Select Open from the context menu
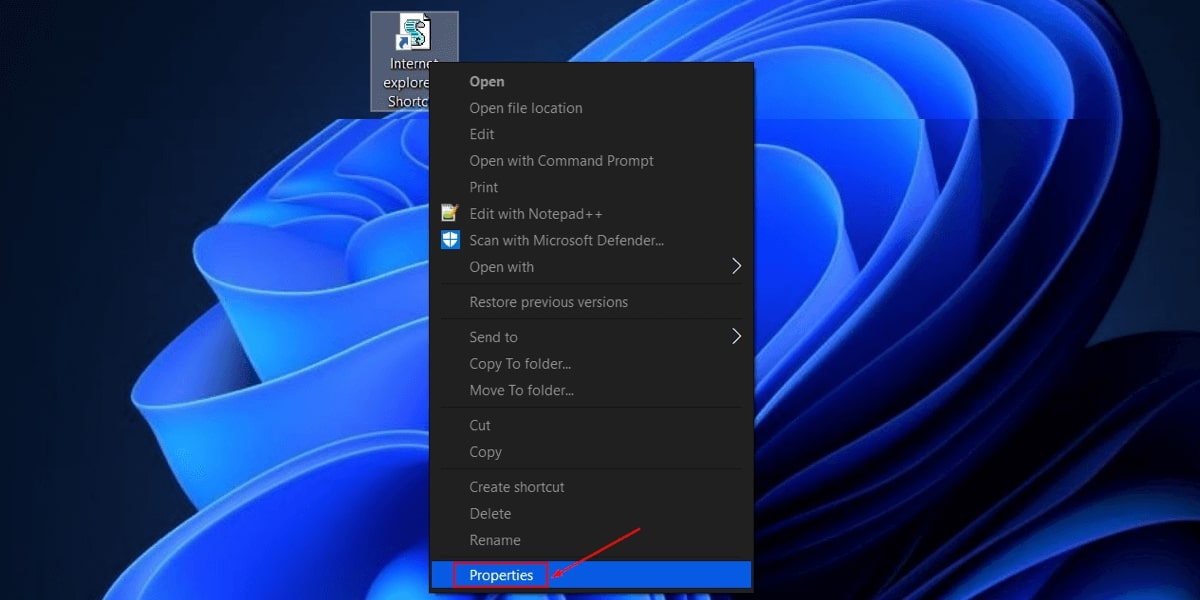Image resolution: width=1200 pixels, height=600 pixels. [x=487, y=81]
